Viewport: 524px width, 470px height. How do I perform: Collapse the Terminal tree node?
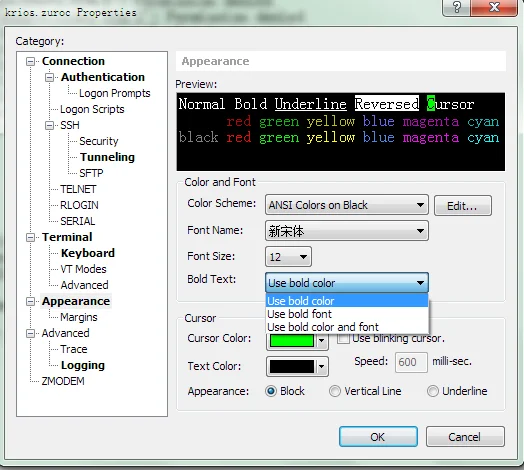(30, 238)
